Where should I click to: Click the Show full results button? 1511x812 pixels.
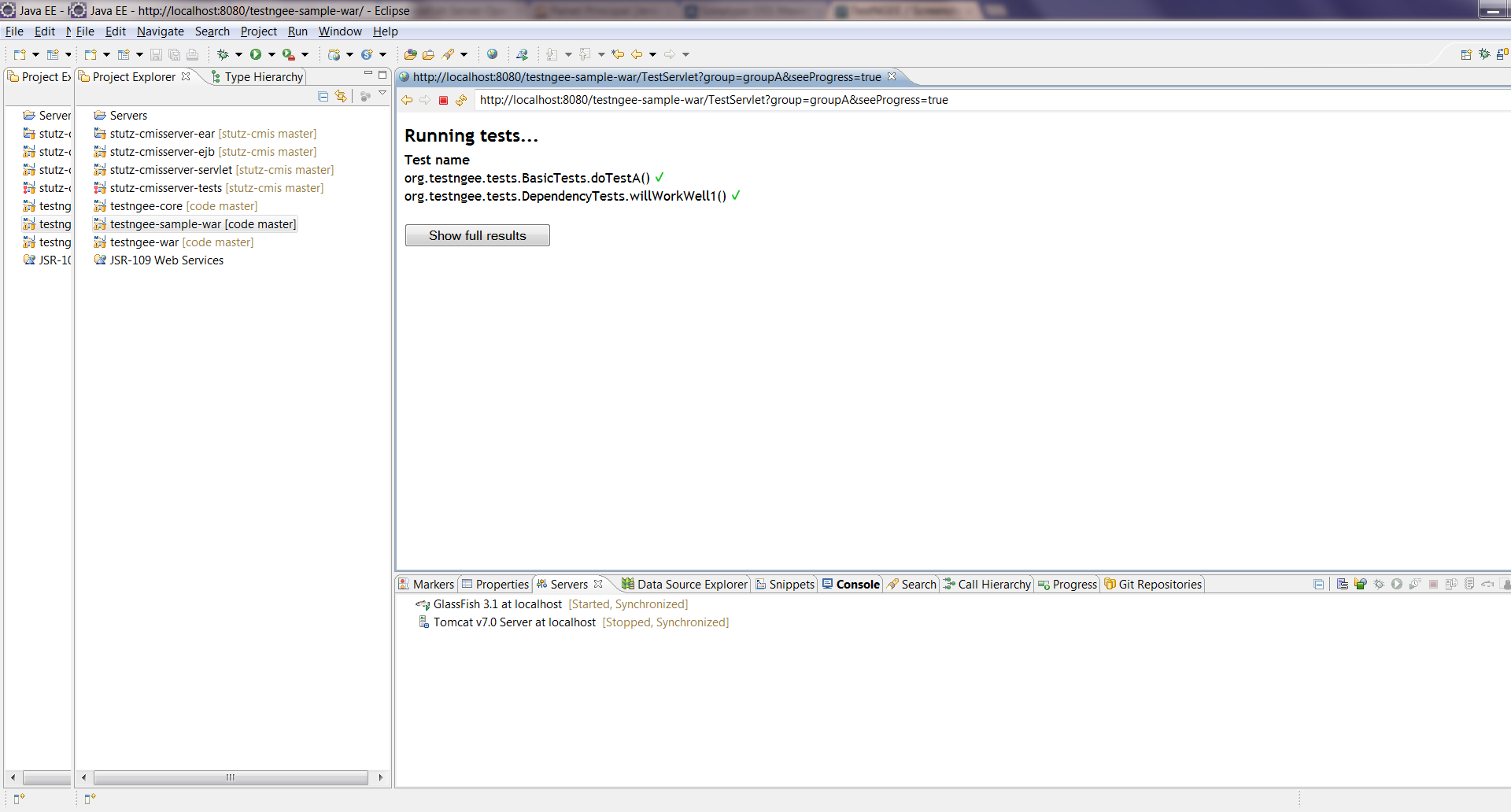[x=477, y=235]
